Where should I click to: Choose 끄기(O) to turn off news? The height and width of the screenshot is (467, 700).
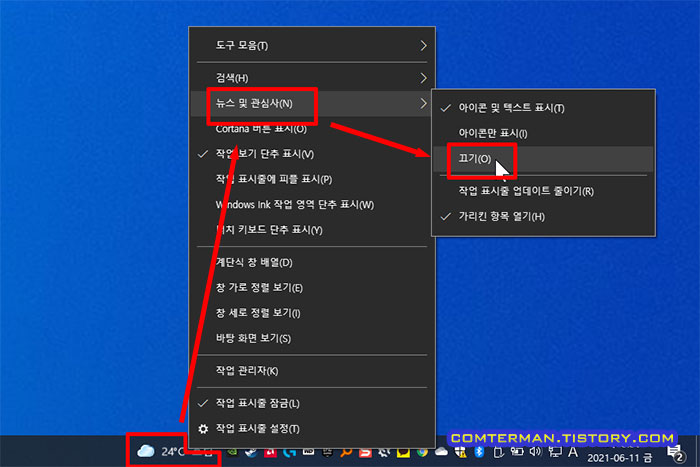pos(543,159)
